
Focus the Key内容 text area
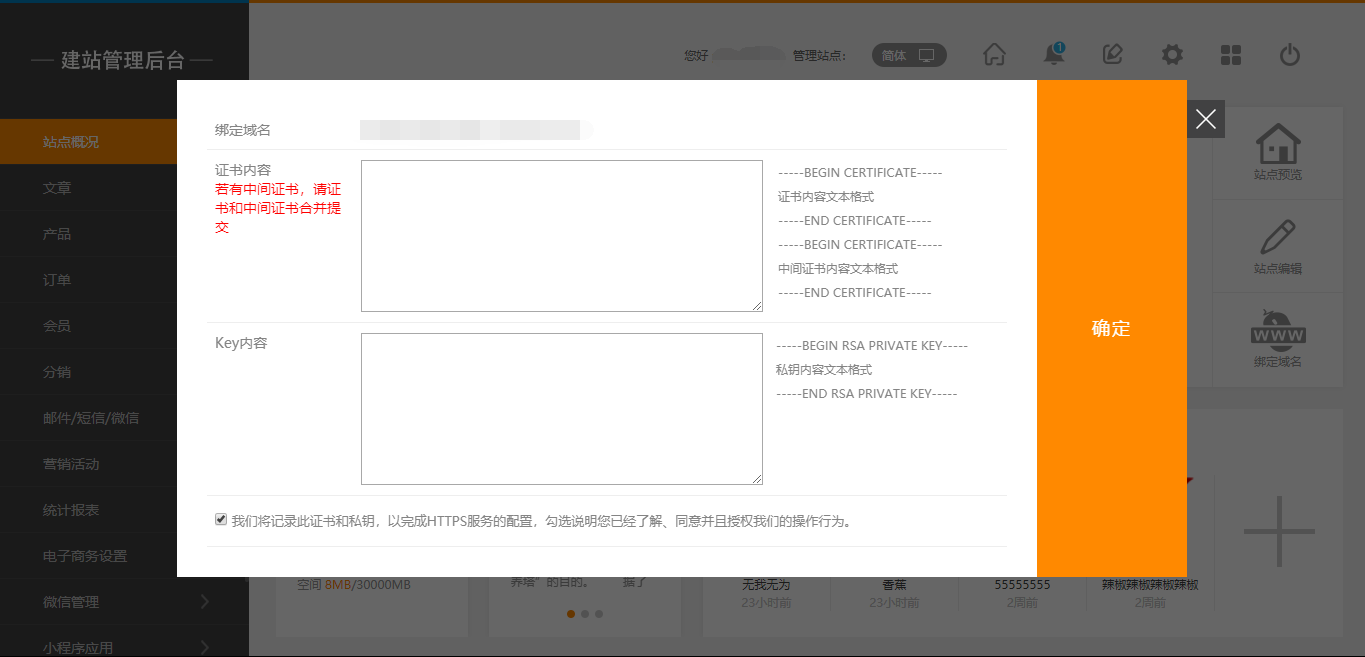pos(562,409)
